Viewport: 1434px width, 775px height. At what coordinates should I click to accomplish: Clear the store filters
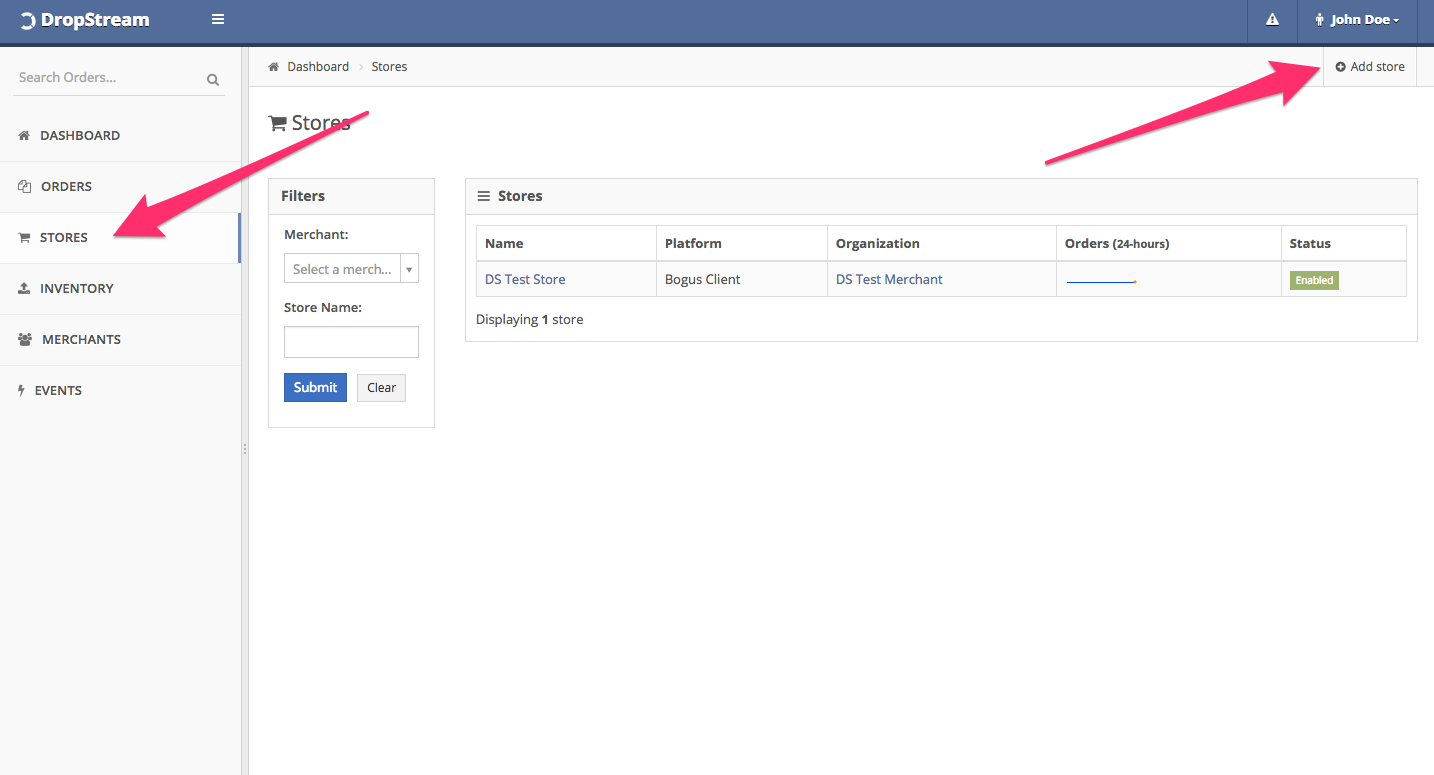point(381,388)
